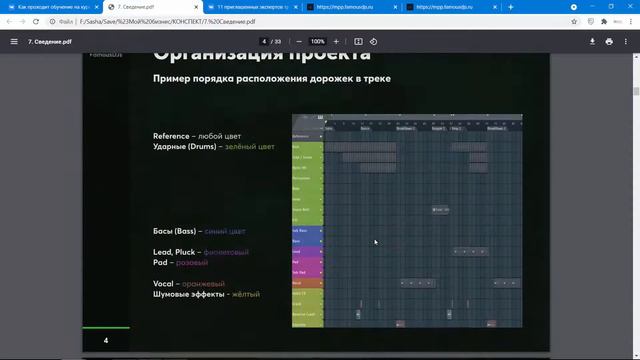Click the 'Pad – розовый' text line

pos(180,262)
